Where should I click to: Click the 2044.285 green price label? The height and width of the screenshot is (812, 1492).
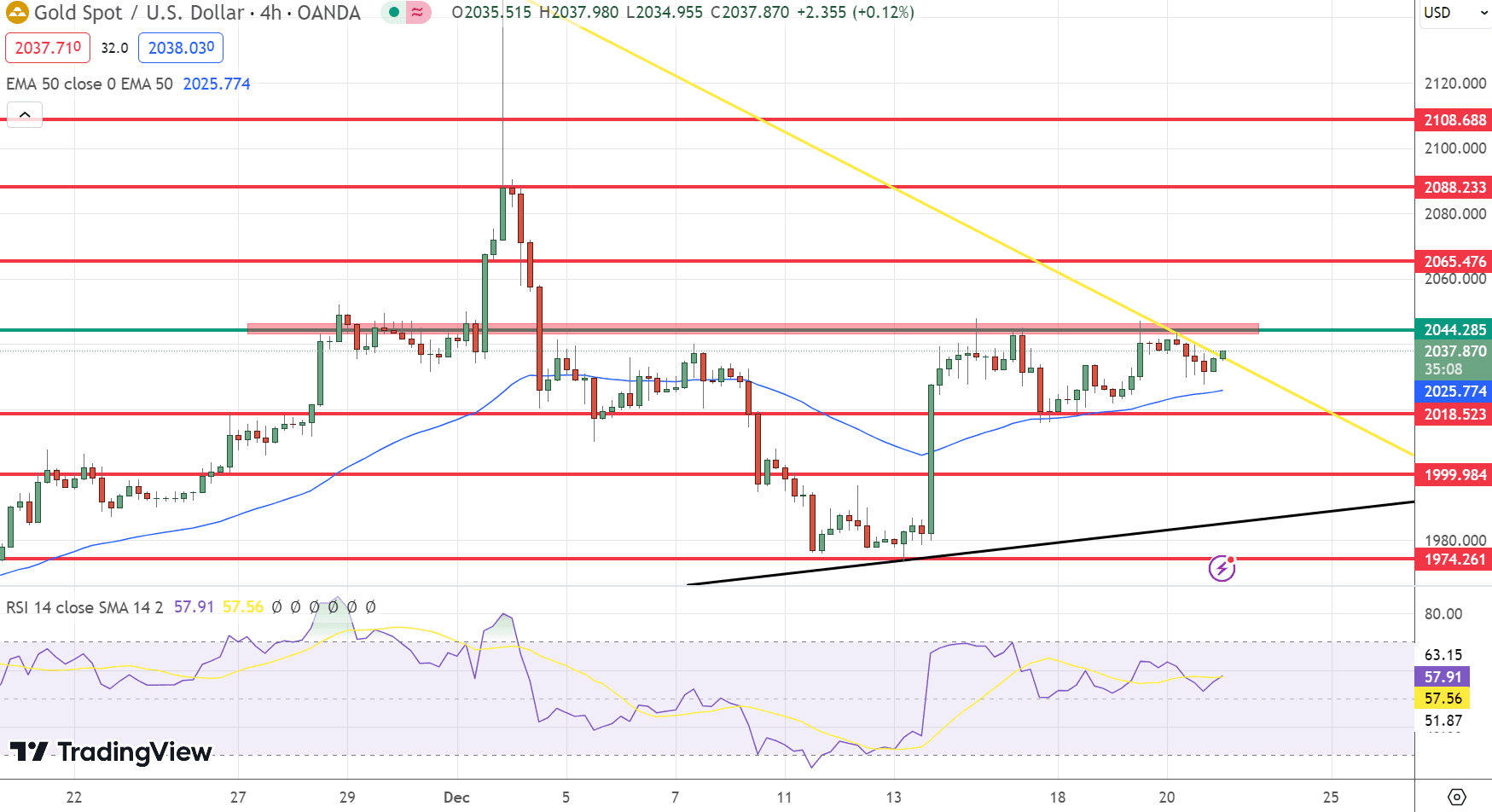(x=1454, y=330)
